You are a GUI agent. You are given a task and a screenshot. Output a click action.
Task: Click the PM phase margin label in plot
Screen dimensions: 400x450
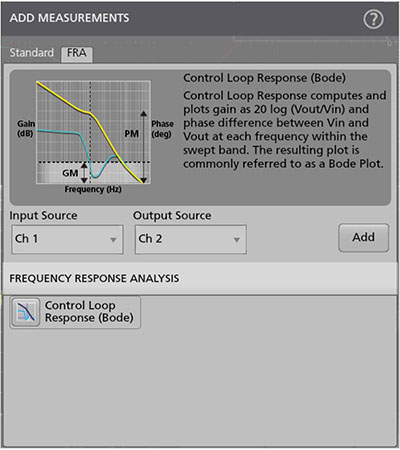tap(132, 134)
